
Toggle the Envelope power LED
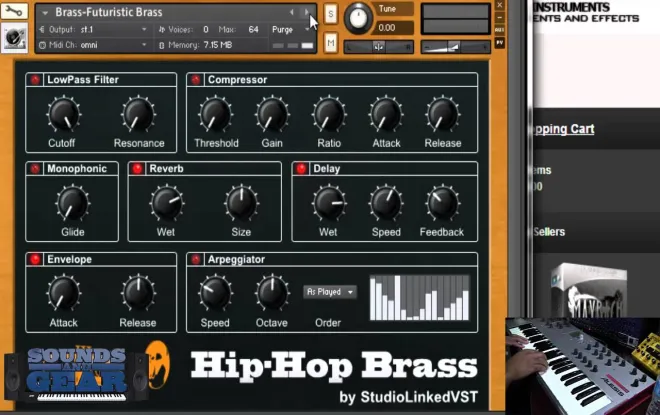coord(35,259)
